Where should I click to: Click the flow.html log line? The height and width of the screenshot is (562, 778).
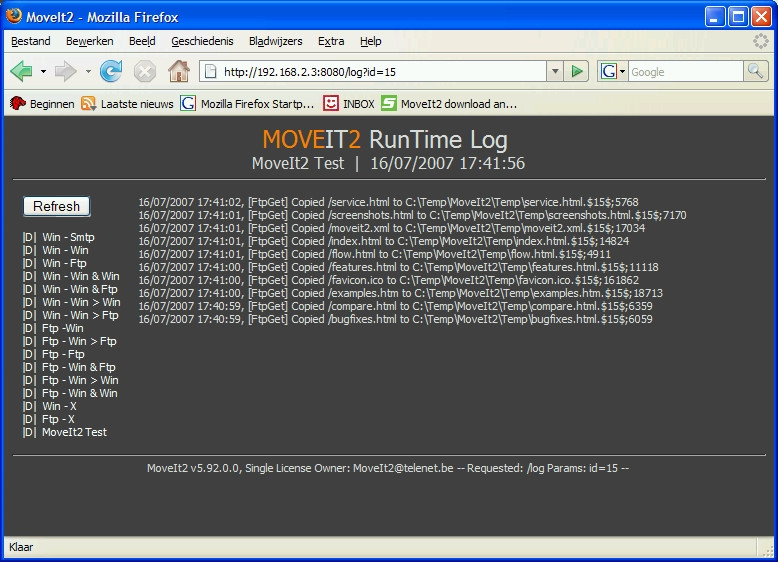pos(374,253)
